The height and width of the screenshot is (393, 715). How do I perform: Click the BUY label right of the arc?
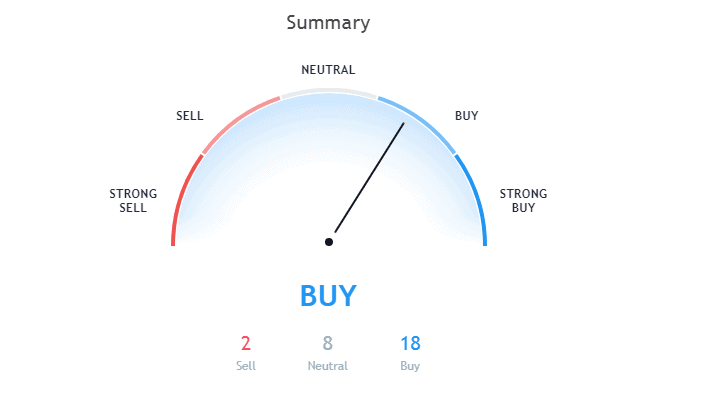coord(466,116)
